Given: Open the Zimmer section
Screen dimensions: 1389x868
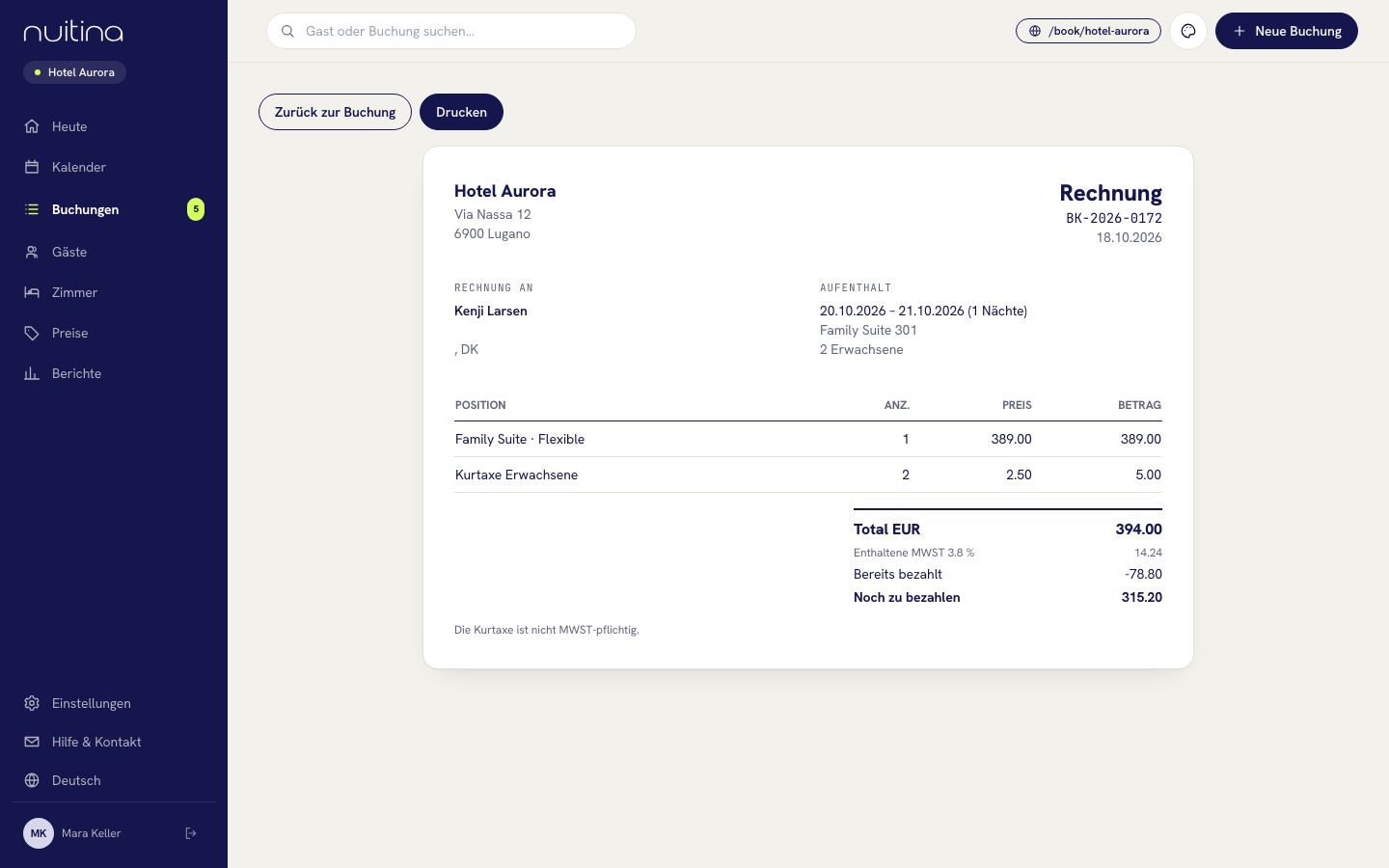Looking at the screenshot, I should coord(114,292).
